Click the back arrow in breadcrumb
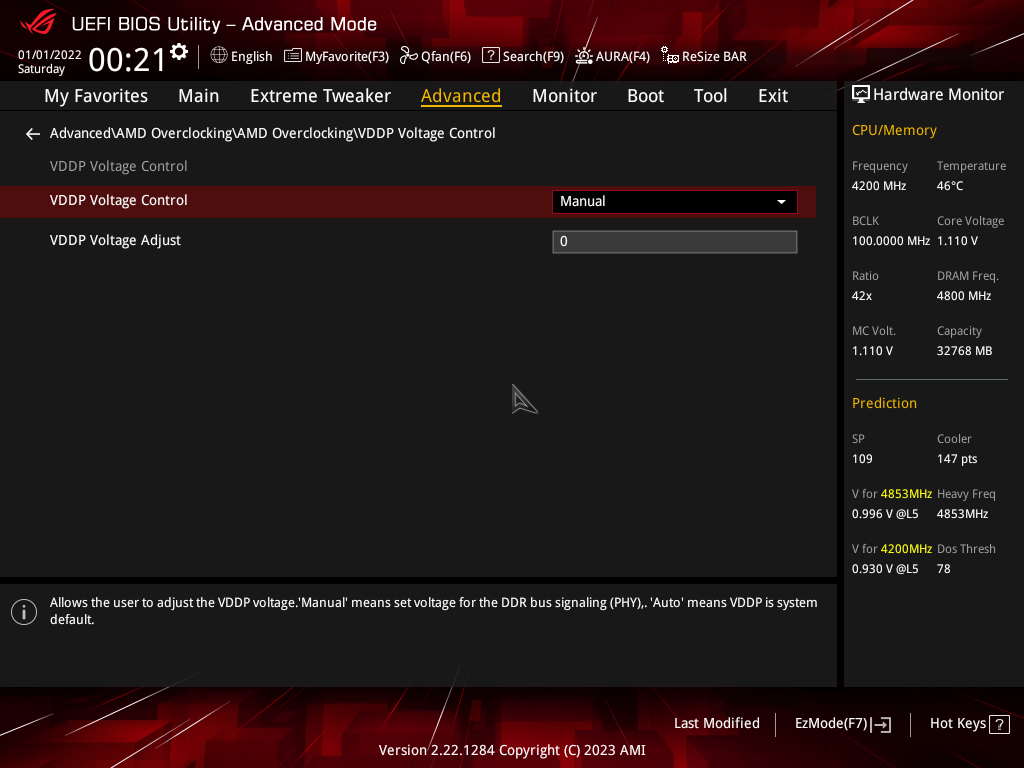This screenshot has height=768, width=1024. [33, 134]
